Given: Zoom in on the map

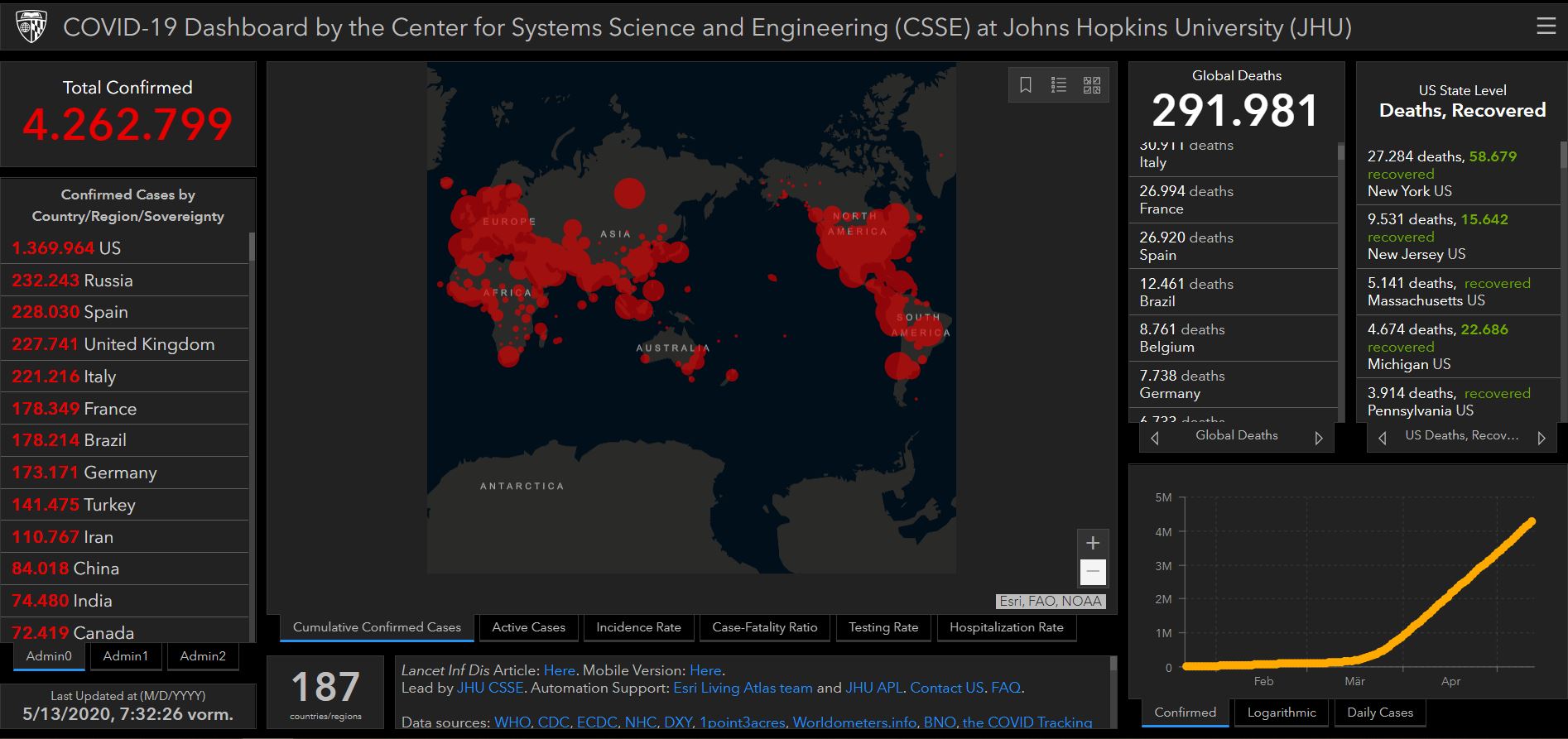Looking at the screenshot, I should tap(1093, 543).
